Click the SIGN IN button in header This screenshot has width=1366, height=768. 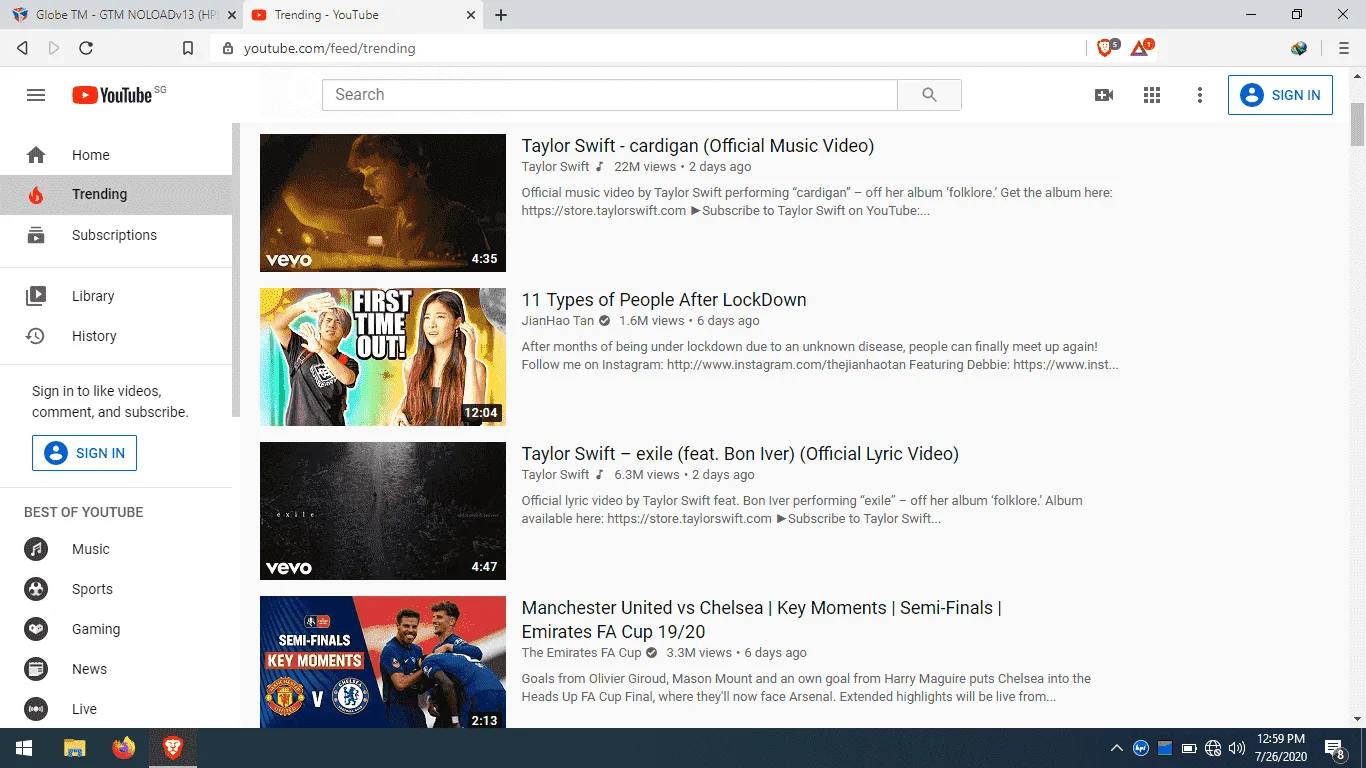(1280, 95)
